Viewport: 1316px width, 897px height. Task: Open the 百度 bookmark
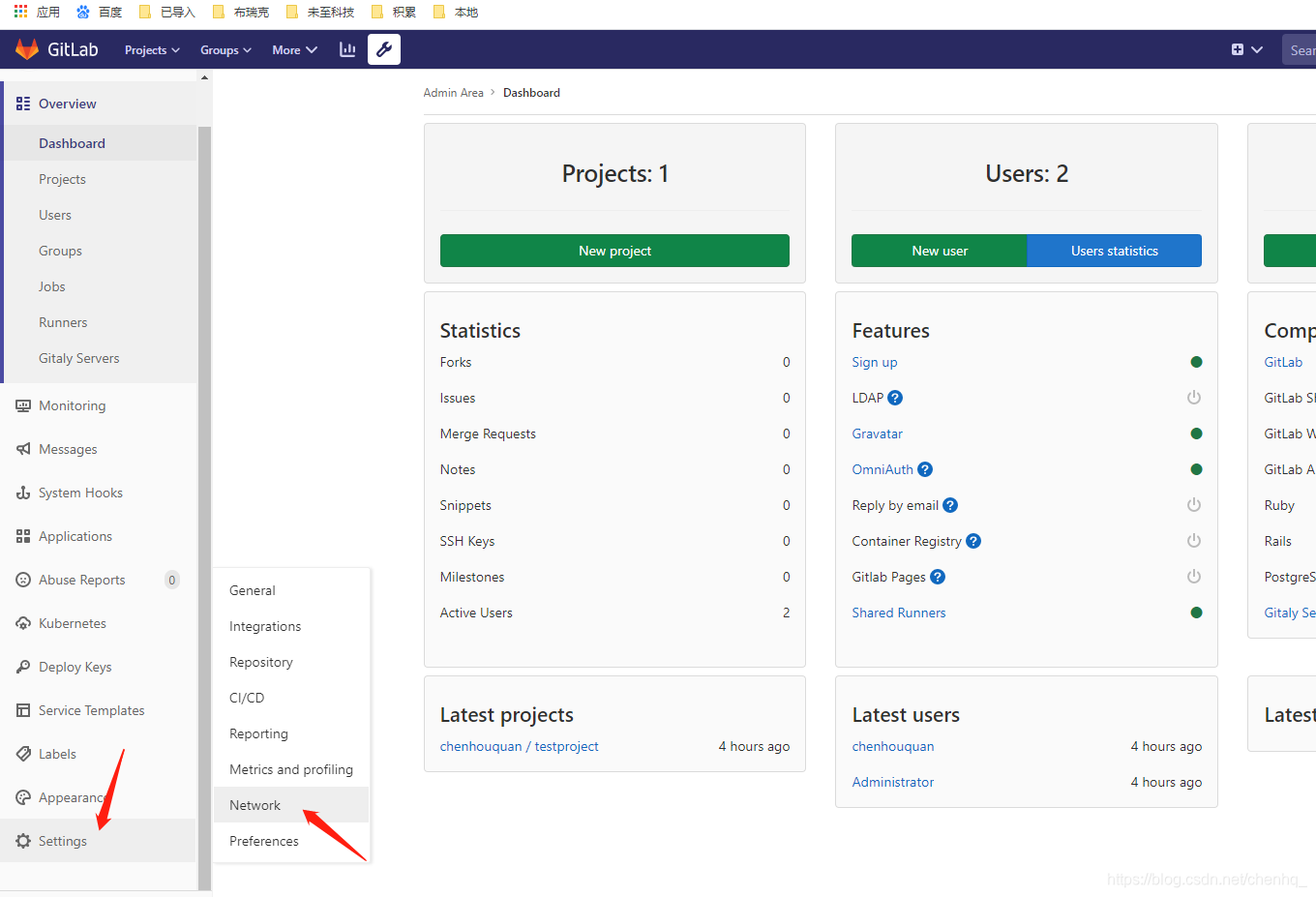coord(100,12)
